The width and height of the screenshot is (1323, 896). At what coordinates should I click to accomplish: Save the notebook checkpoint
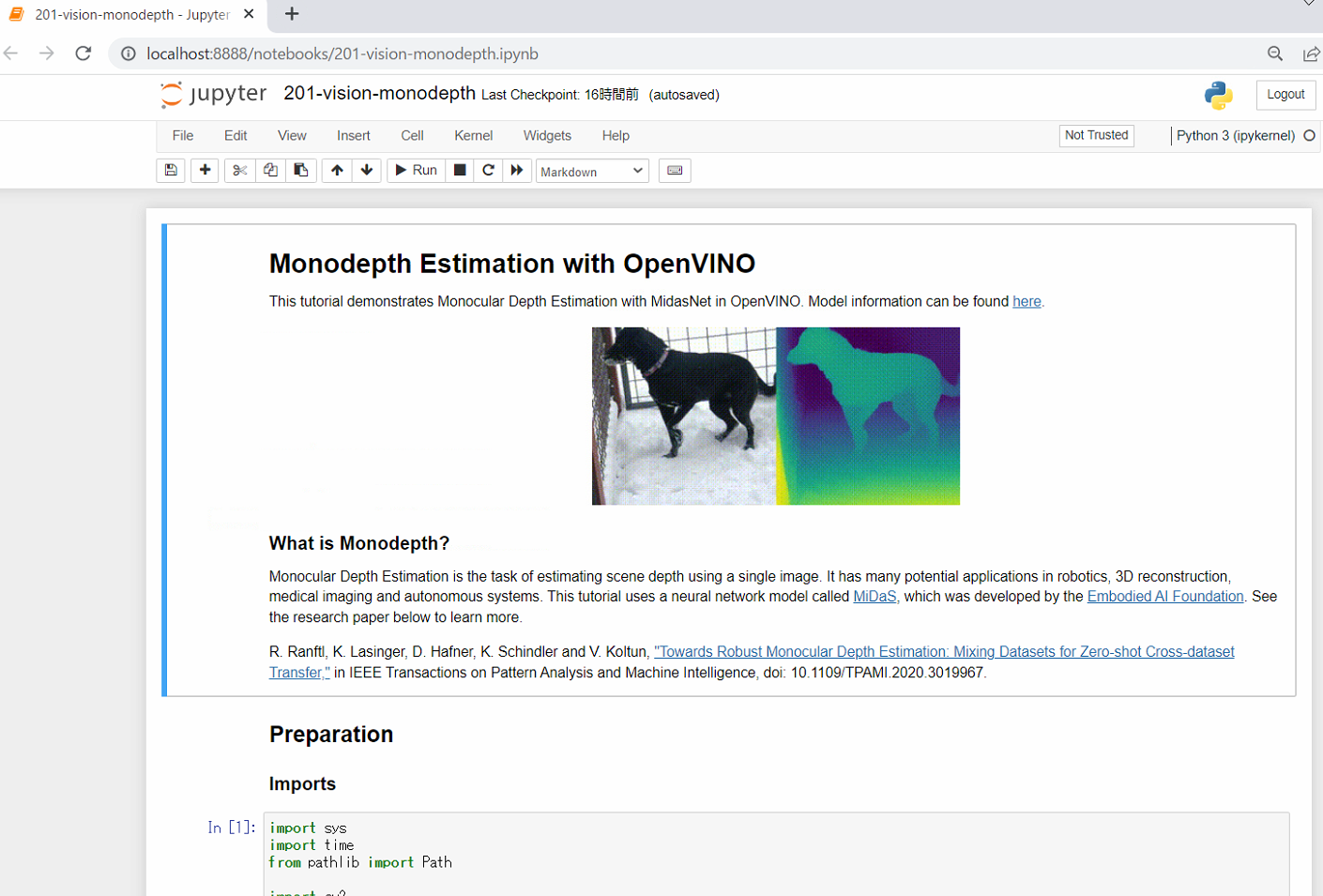pyautogui.click(x=170, y=170)
